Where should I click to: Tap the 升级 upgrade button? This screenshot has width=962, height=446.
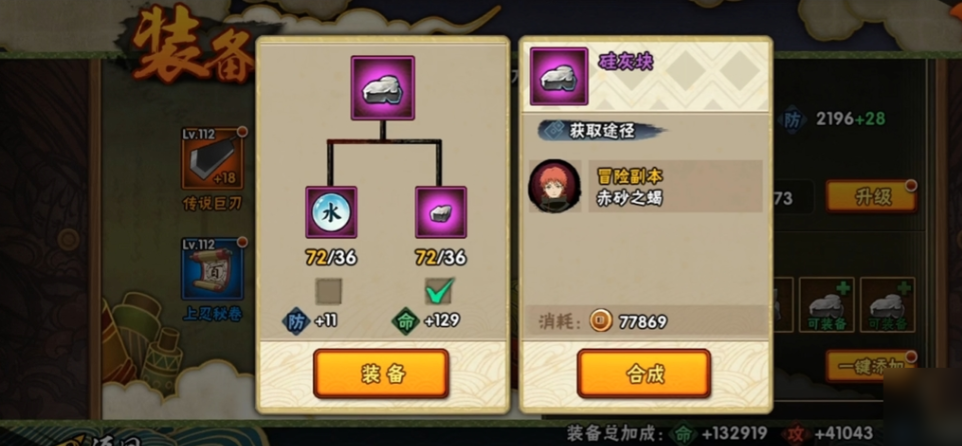[871, 197]
